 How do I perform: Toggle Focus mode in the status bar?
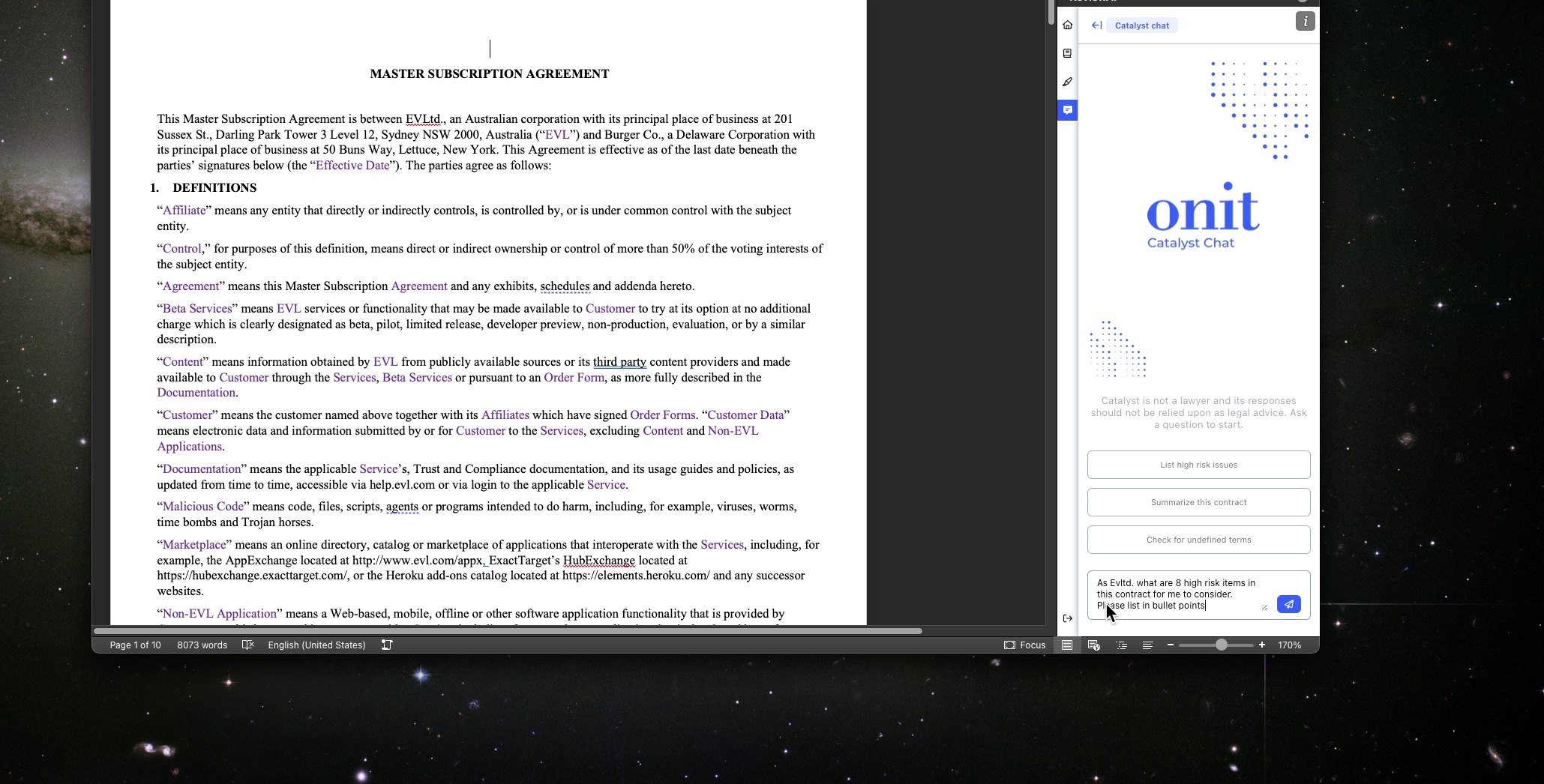[x=1025, y=645]
